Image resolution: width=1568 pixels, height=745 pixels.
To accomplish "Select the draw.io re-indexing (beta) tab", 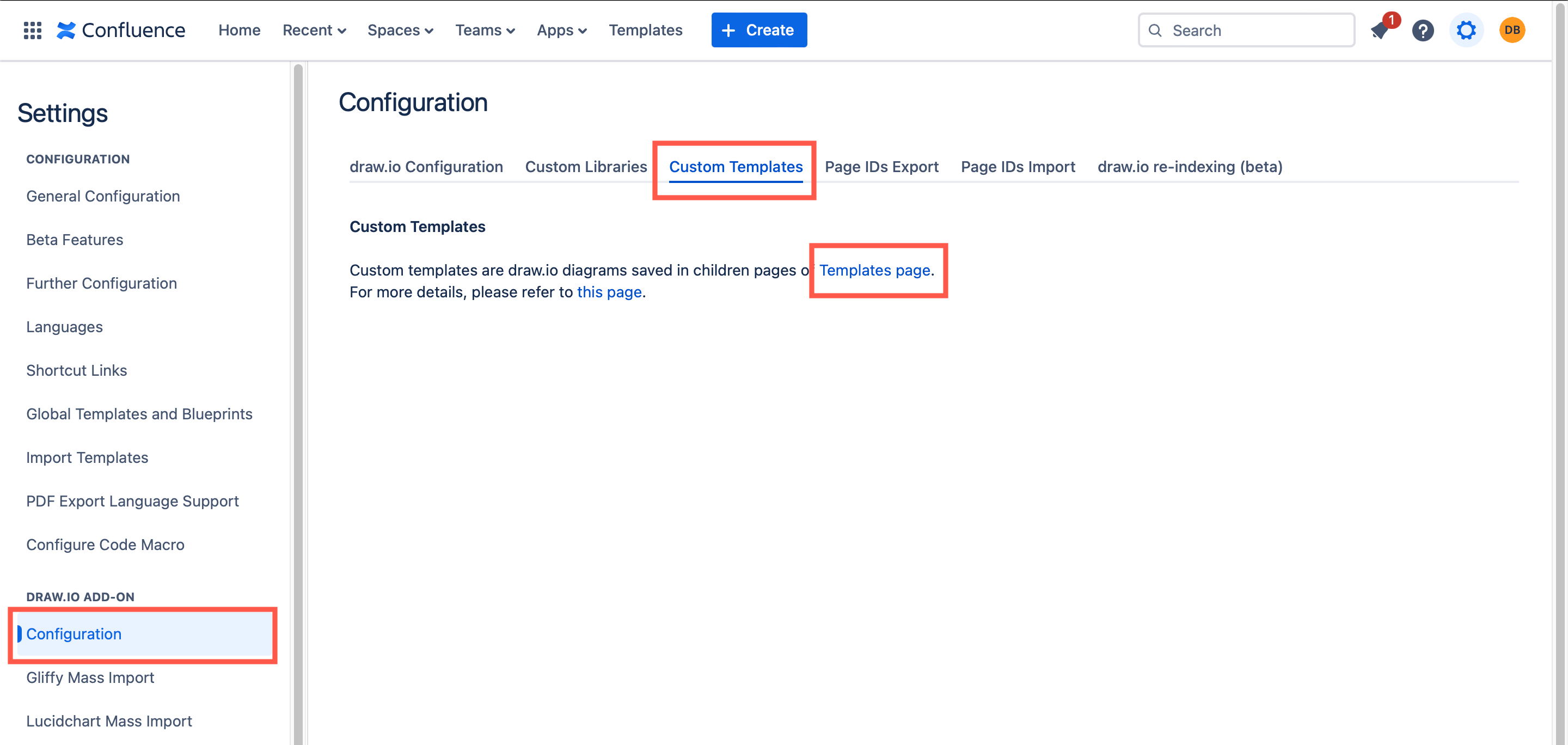I will tap(1190, 167).
